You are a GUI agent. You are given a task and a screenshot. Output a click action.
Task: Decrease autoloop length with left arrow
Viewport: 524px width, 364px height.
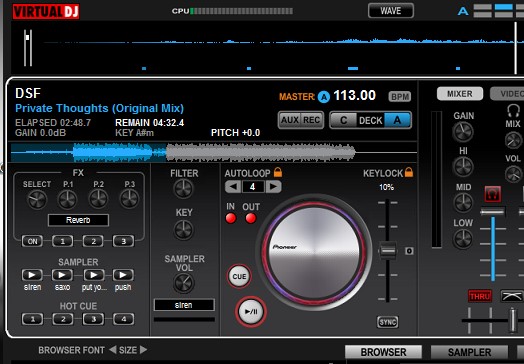pyautogui.click(x=233, y=186)
